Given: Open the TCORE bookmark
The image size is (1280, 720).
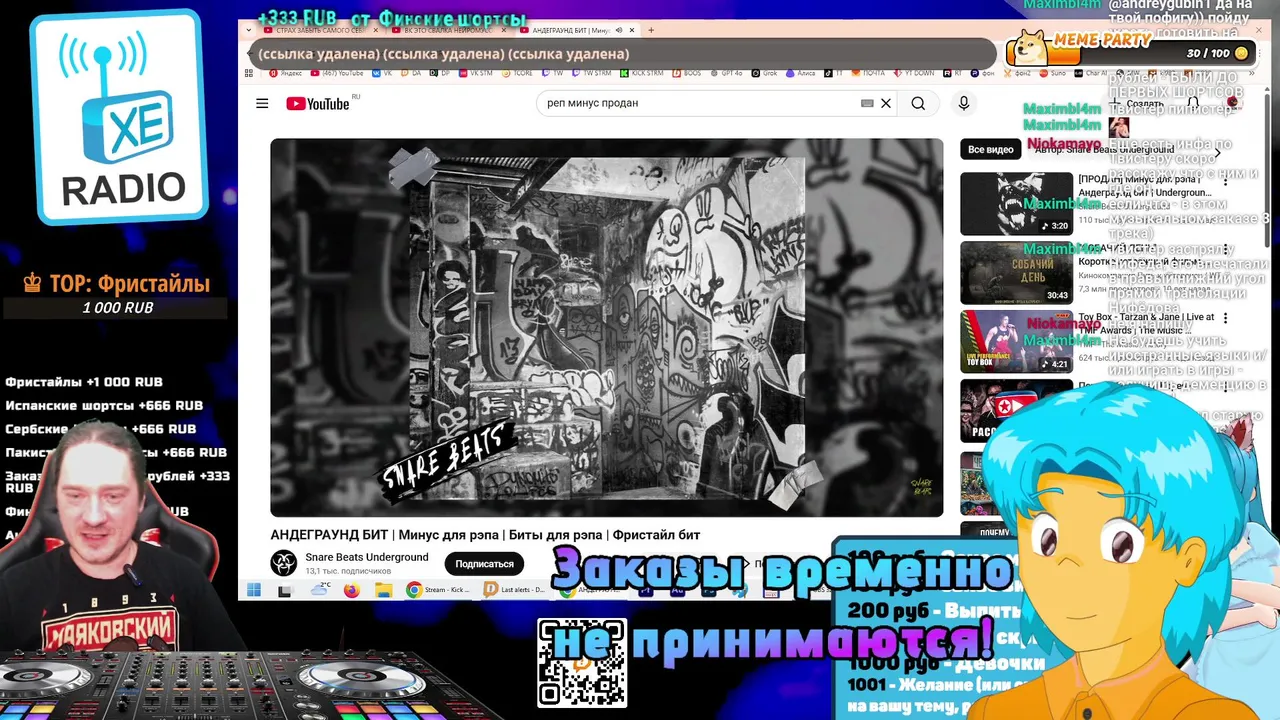Looking at the screenshot, I should click(518, 73).
